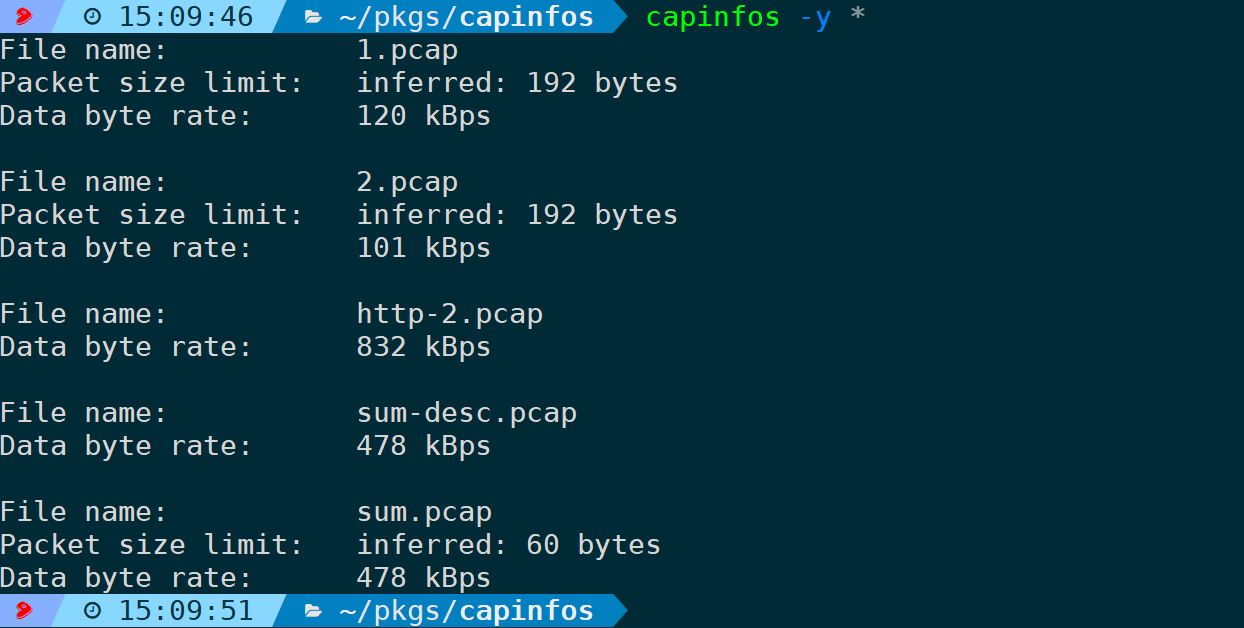Click the -y option flag
The height and width of the screenshot is (628, 1244).
[x=815, y=18]
